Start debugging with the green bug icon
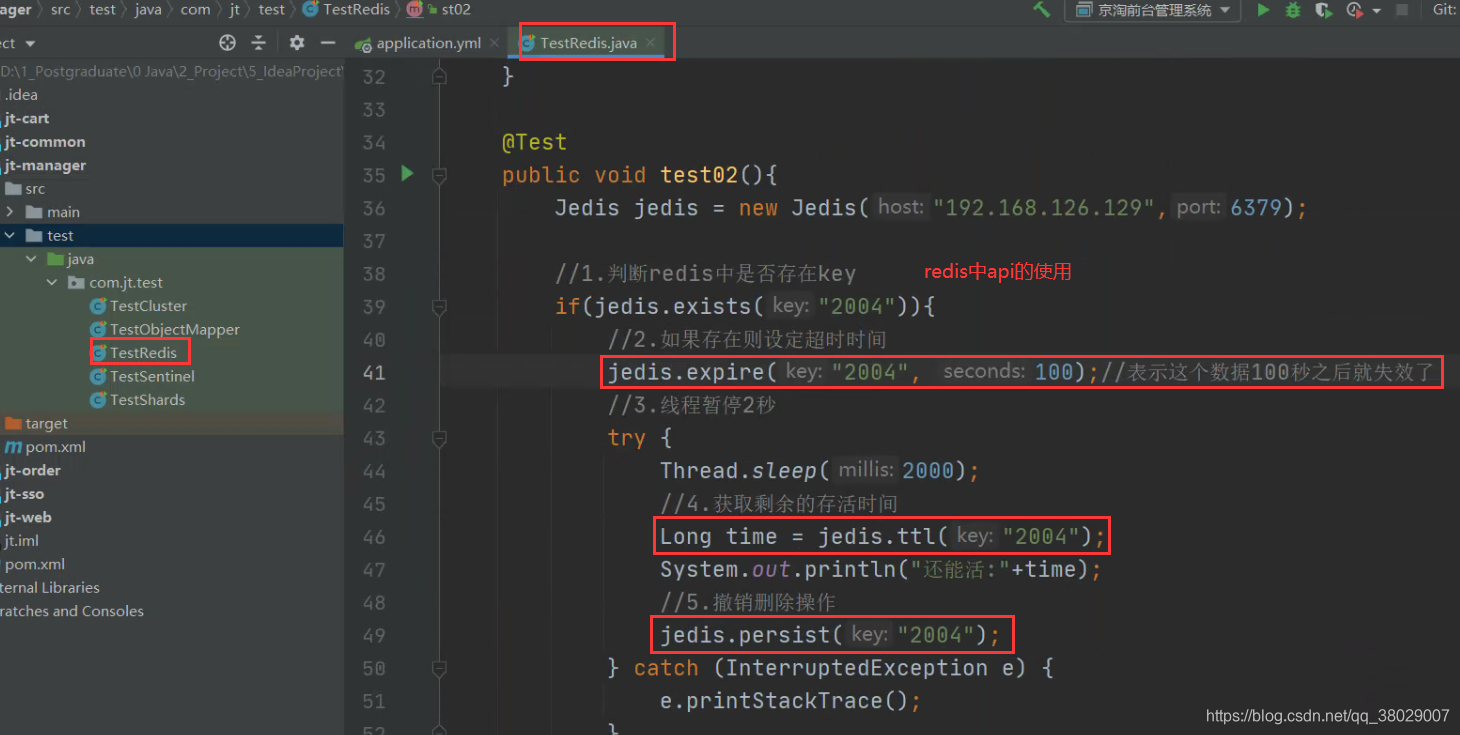Image resolution: width=1460 pixels, height=735 pixels. (1293, 10)
